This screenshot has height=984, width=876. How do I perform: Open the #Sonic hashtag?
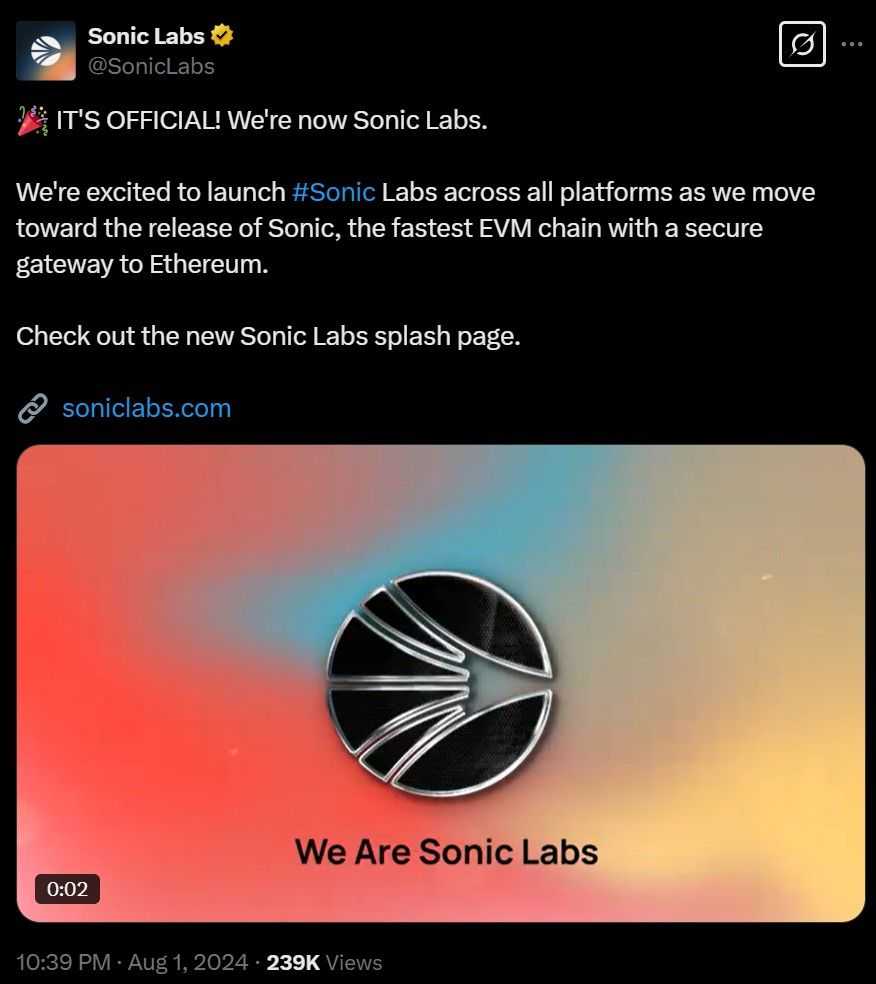pos(334,192)
